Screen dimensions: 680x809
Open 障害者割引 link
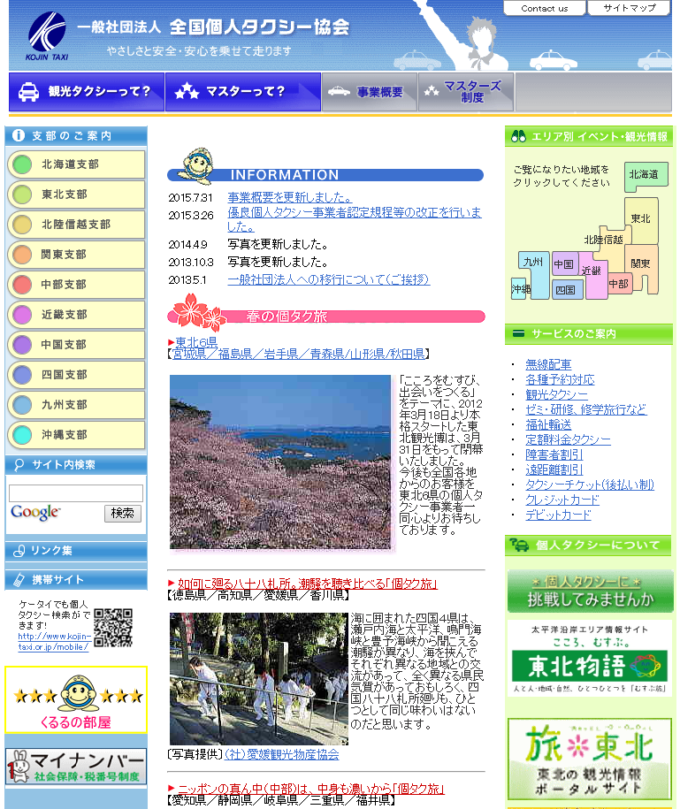click(x=554, y=455)
